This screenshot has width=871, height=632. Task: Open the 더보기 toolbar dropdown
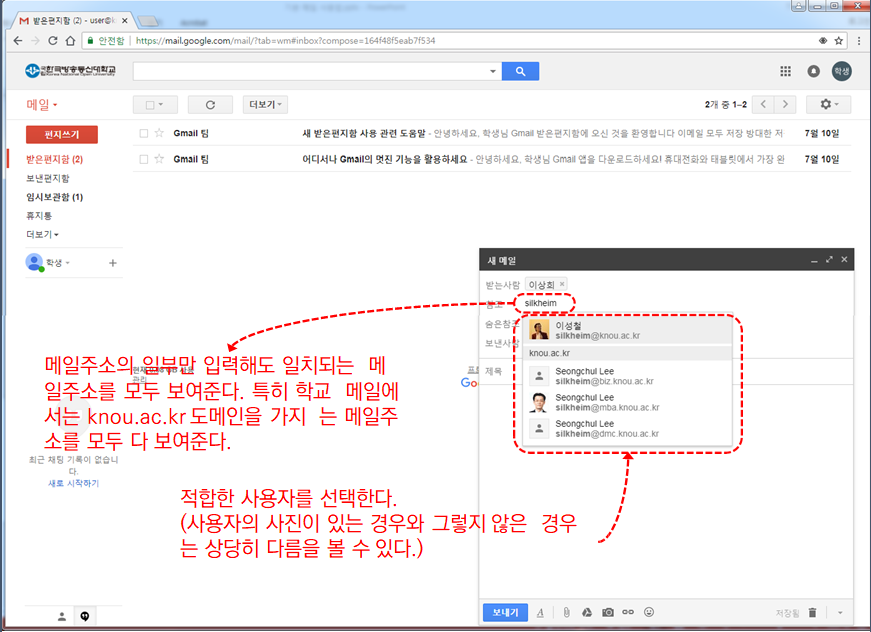tap(265, 104)
